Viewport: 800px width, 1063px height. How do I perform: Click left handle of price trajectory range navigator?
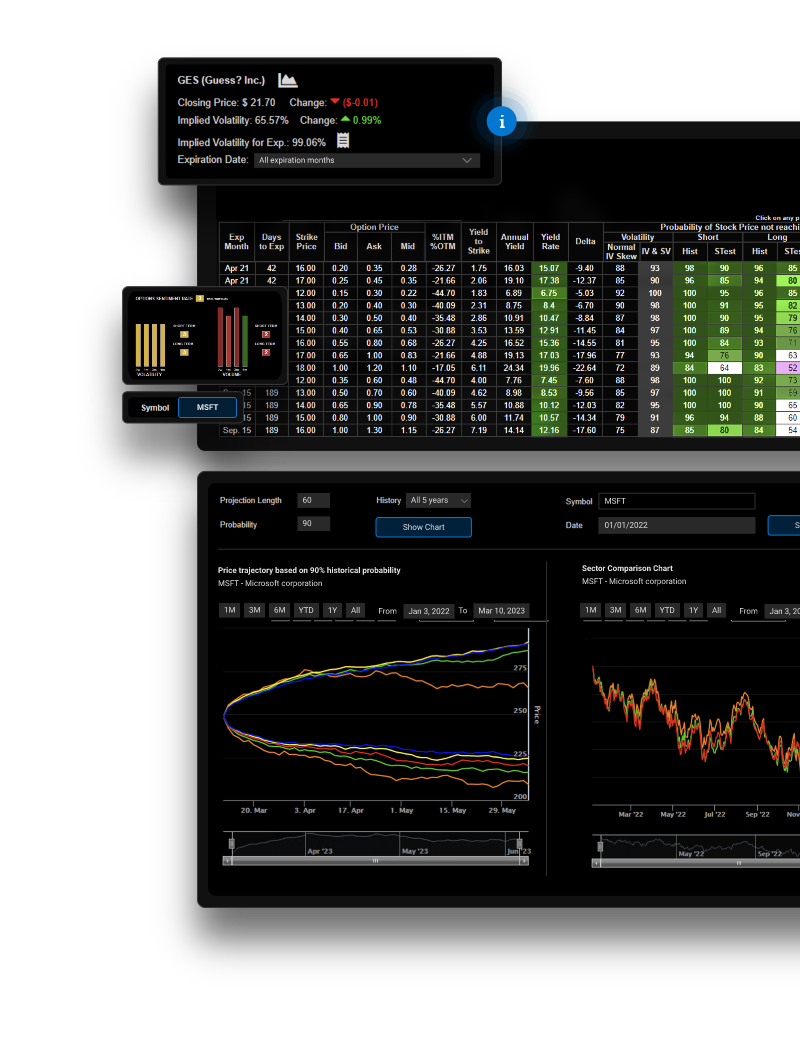[x=231, y=843]
